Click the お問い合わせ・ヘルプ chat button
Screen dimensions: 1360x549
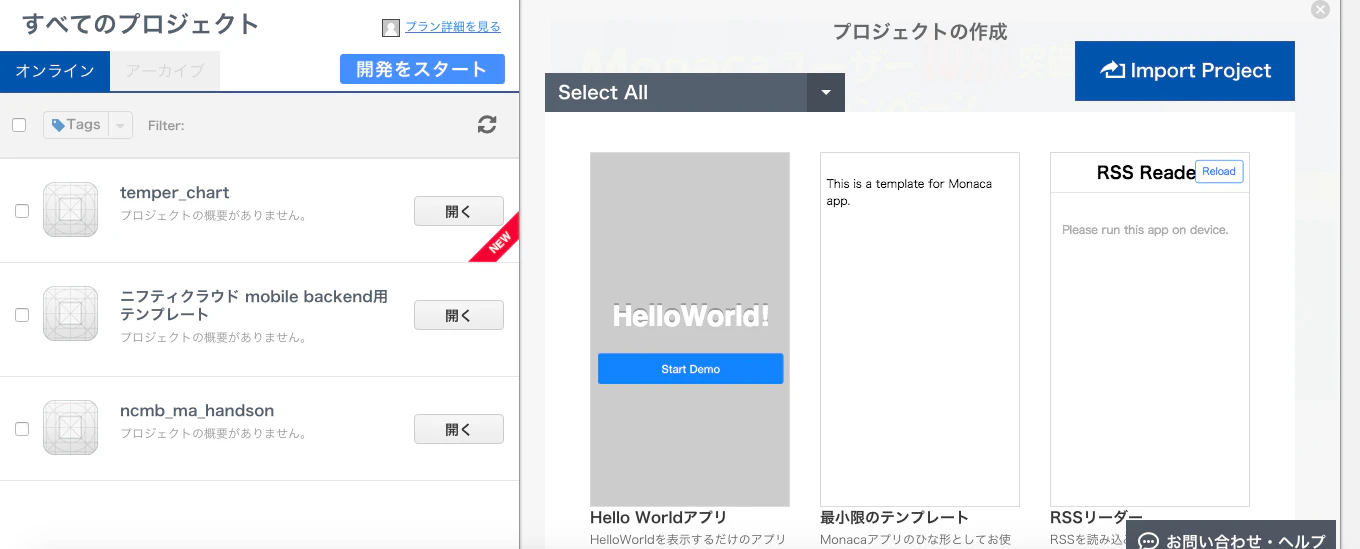pyautogui.click(x=1231, y=536)
